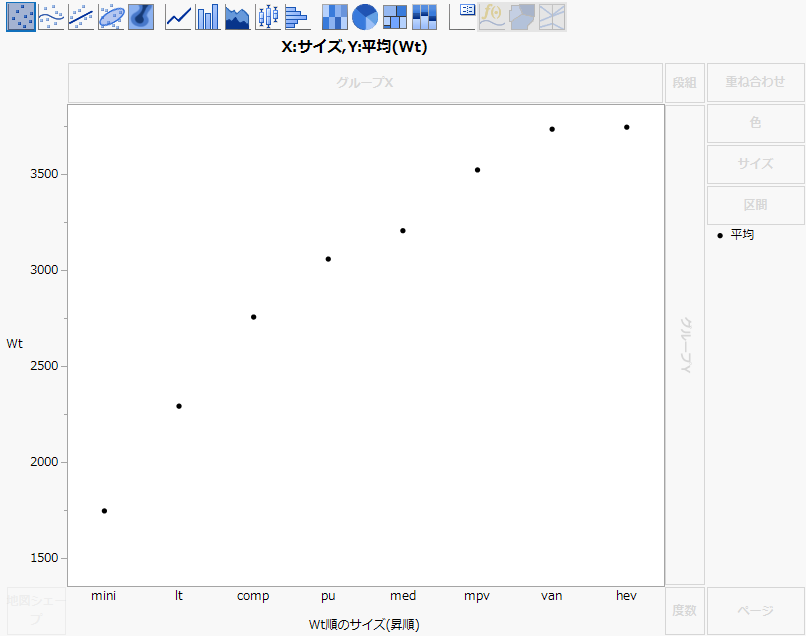Click the pu axis category label

coord(328,596)
